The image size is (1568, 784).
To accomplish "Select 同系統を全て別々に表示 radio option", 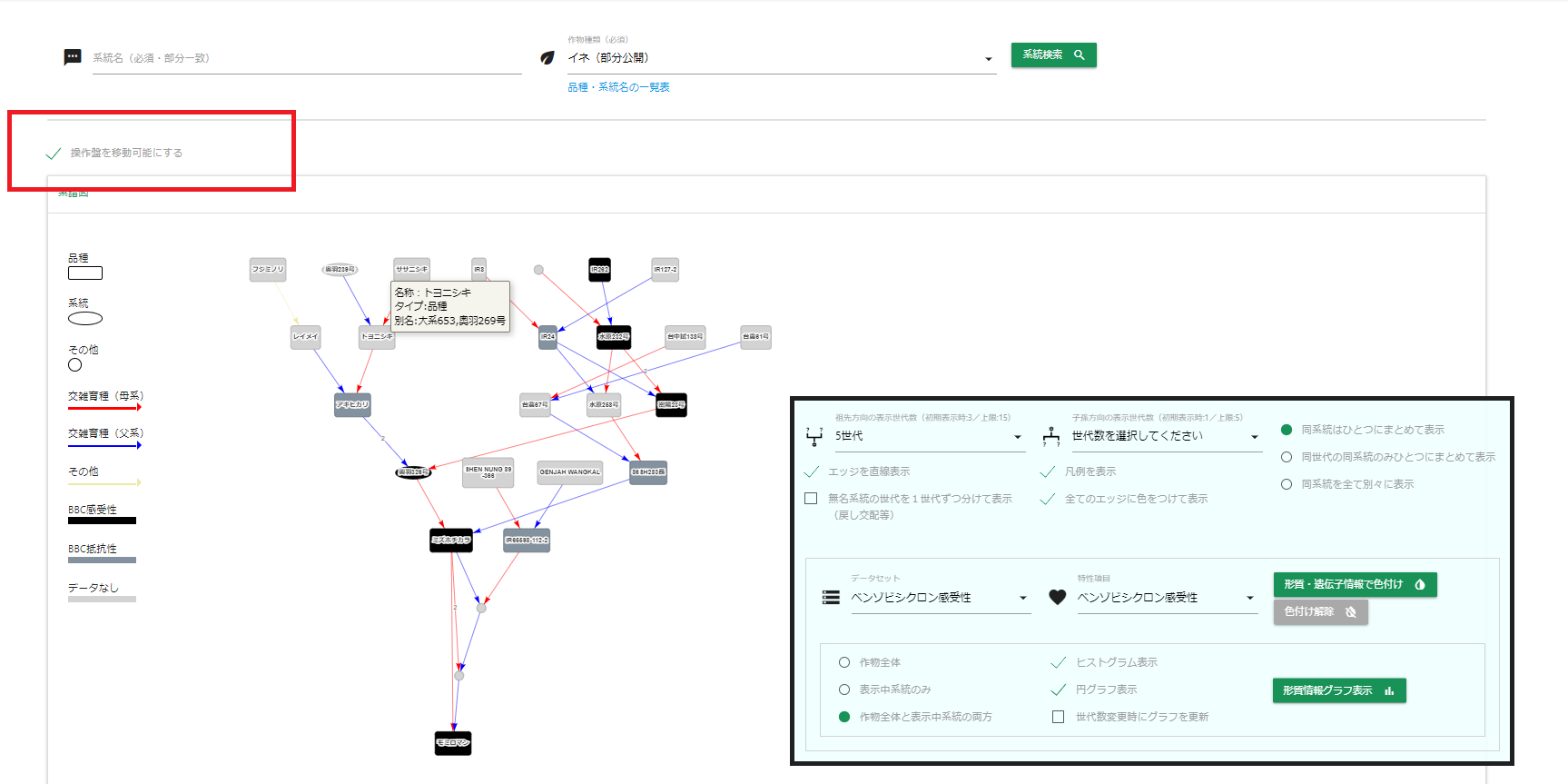I will (1287, 484).
